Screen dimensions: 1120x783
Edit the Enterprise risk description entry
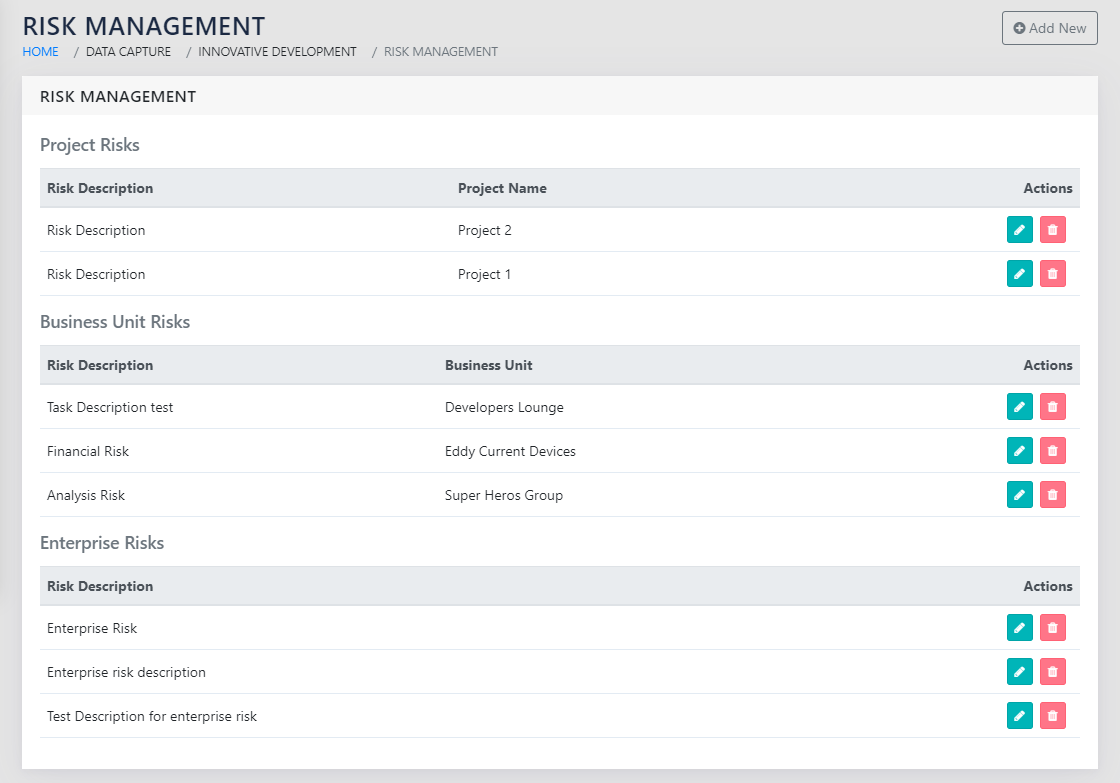pos(1019,672)
